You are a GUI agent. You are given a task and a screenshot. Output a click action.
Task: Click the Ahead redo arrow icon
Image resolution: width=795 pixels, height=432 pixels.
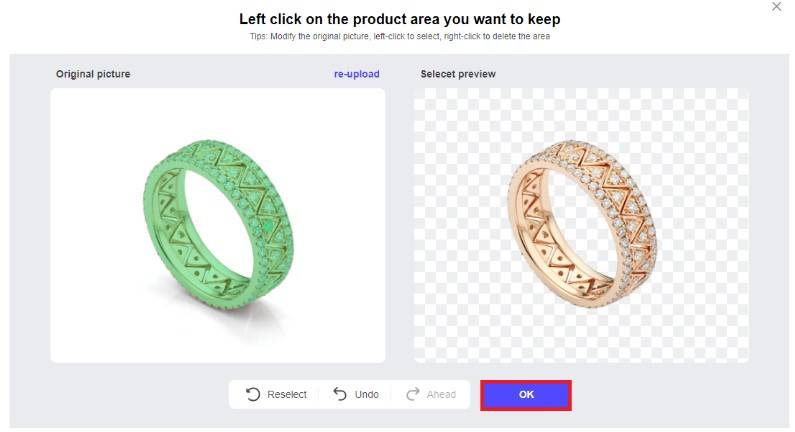point(413,395)
